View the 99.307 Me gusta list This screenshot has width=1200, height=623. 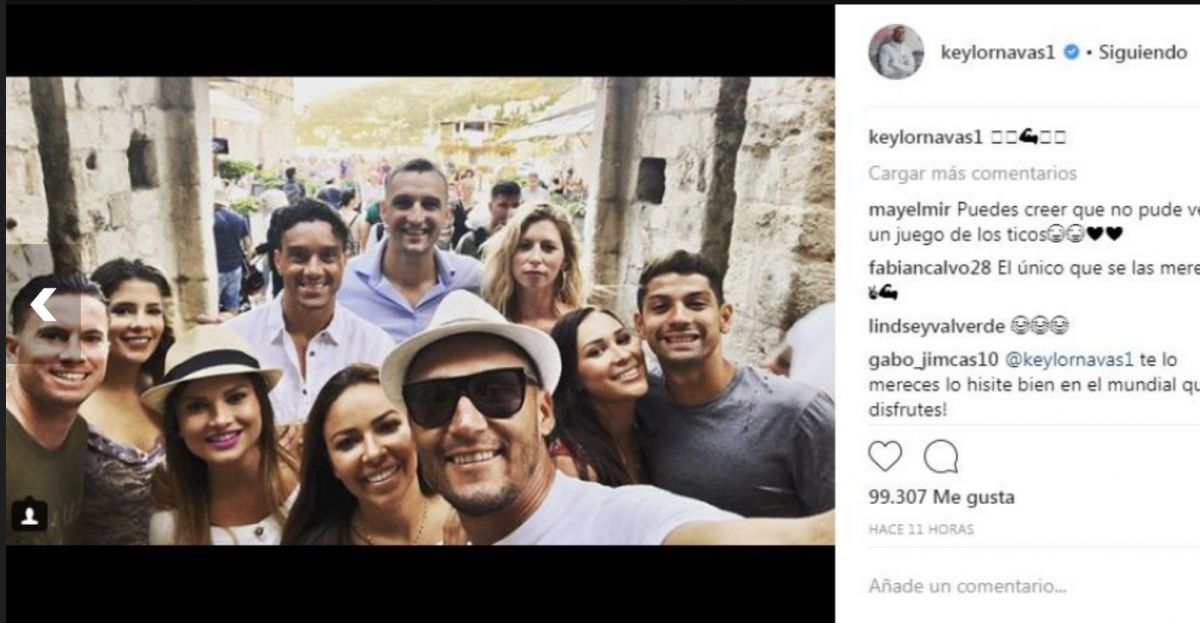[x=927, y=497]
